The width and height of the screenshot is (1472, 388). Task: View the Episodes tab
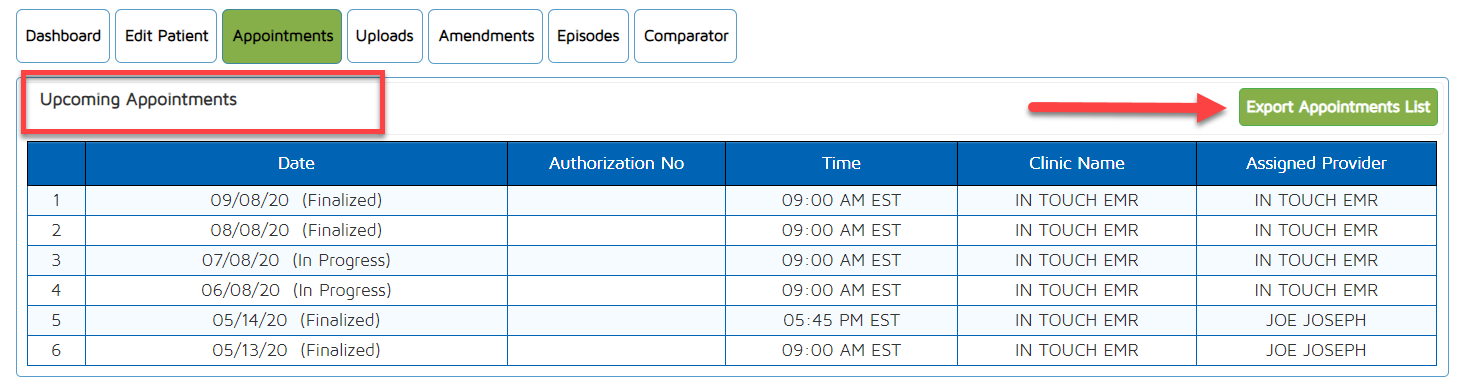[x=588, y=36]
